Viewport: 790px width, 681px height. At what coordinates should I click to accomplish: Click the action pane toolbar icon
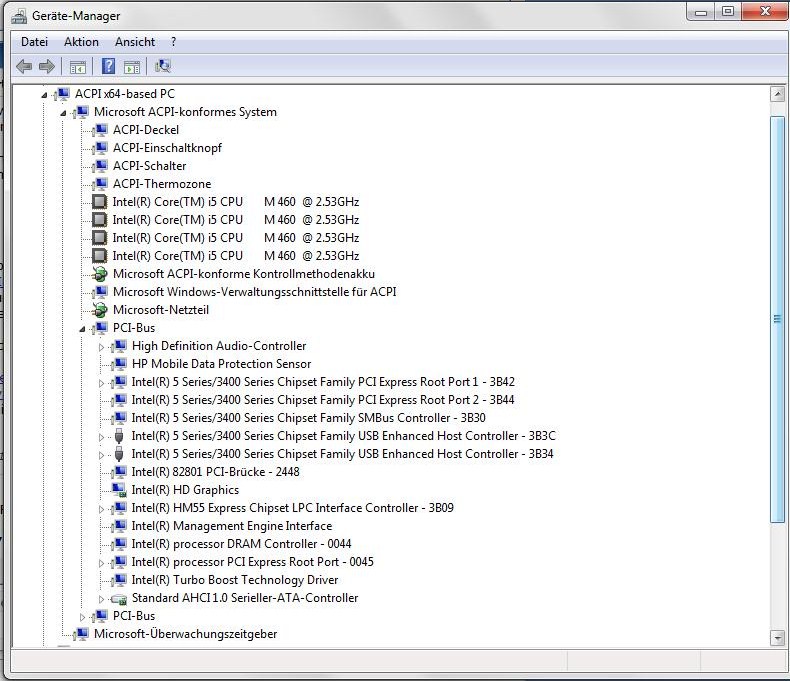point(132,66)
